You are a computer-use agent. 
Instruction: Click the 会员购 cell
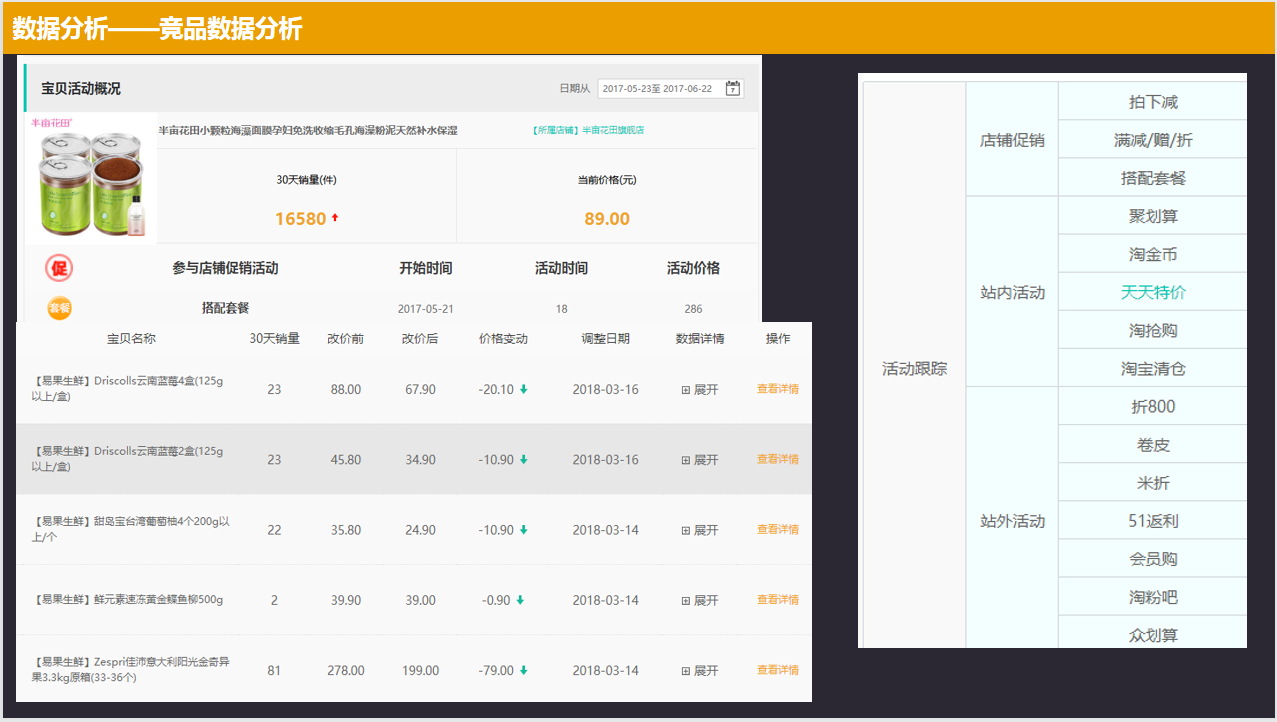click(x=1153, y=558)
